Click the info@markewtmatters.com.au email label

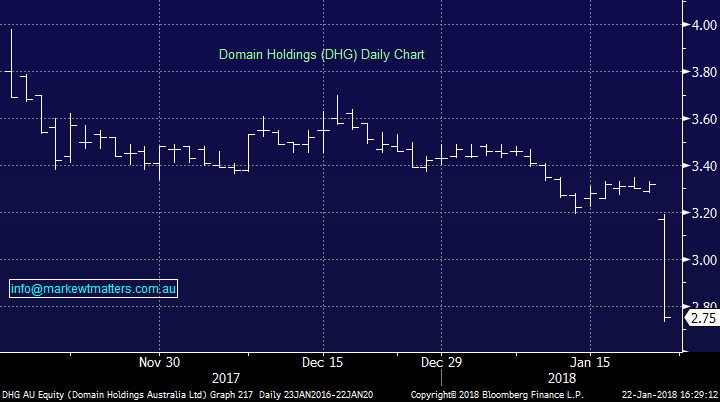(93, 289)
